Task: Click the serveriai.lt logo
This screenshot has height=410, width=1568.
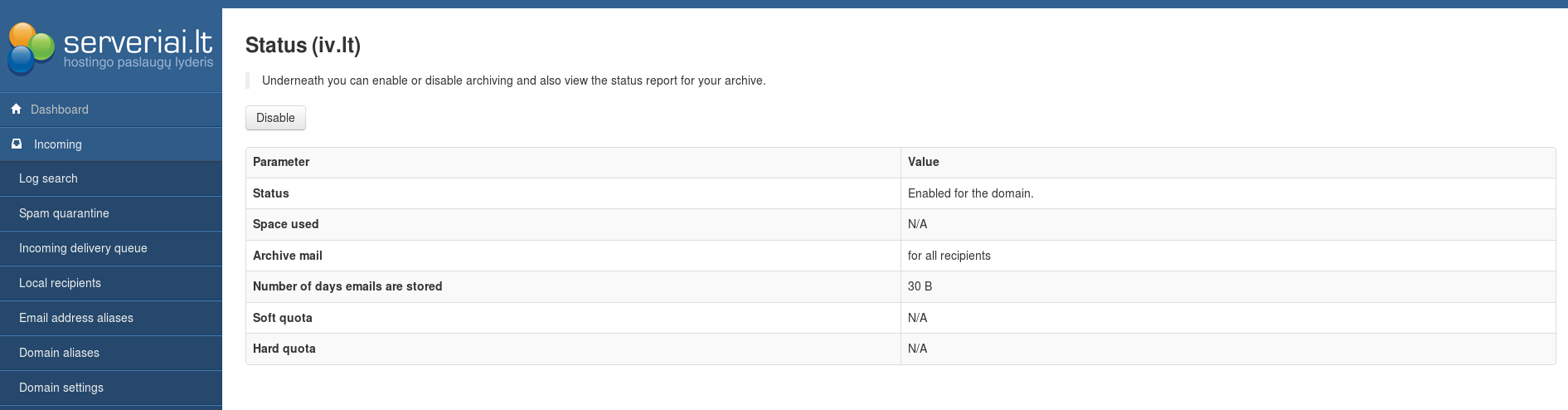Action: 111,48
